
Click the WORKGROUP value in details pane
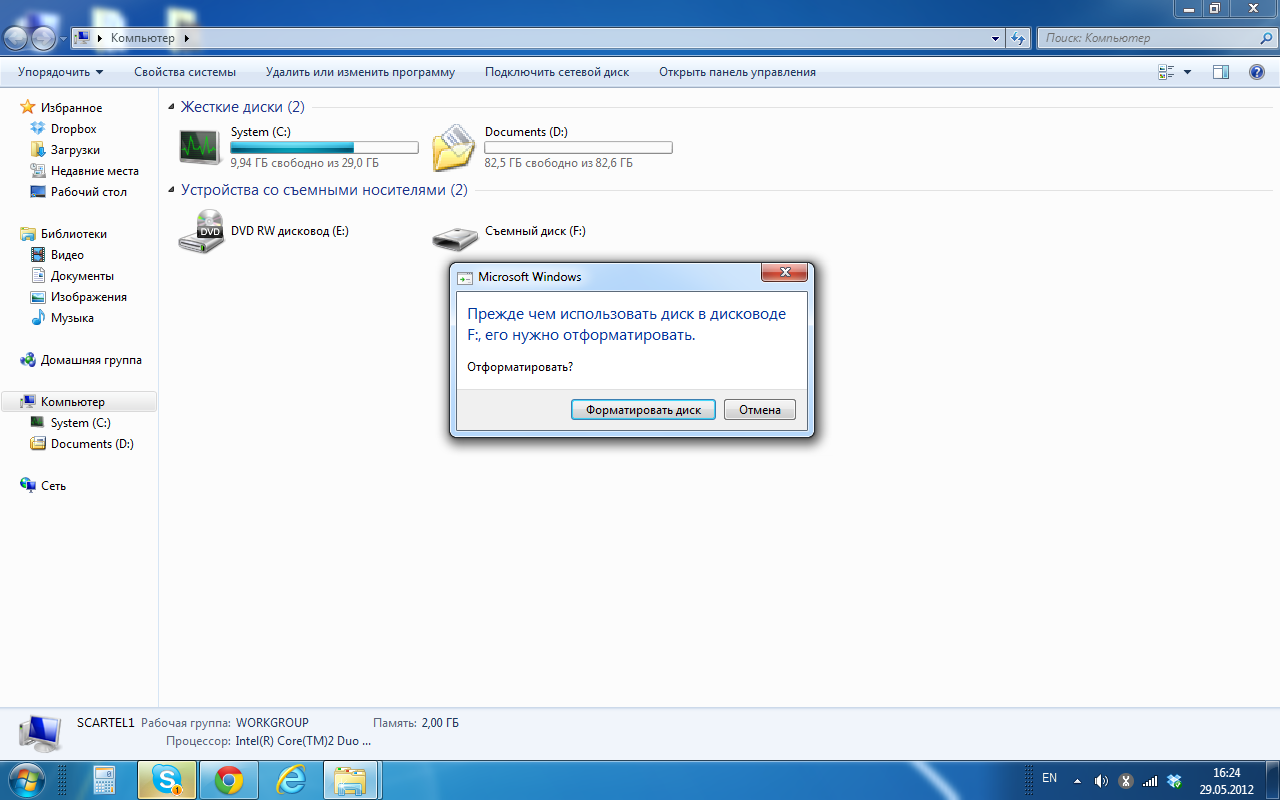coord(272,723)
